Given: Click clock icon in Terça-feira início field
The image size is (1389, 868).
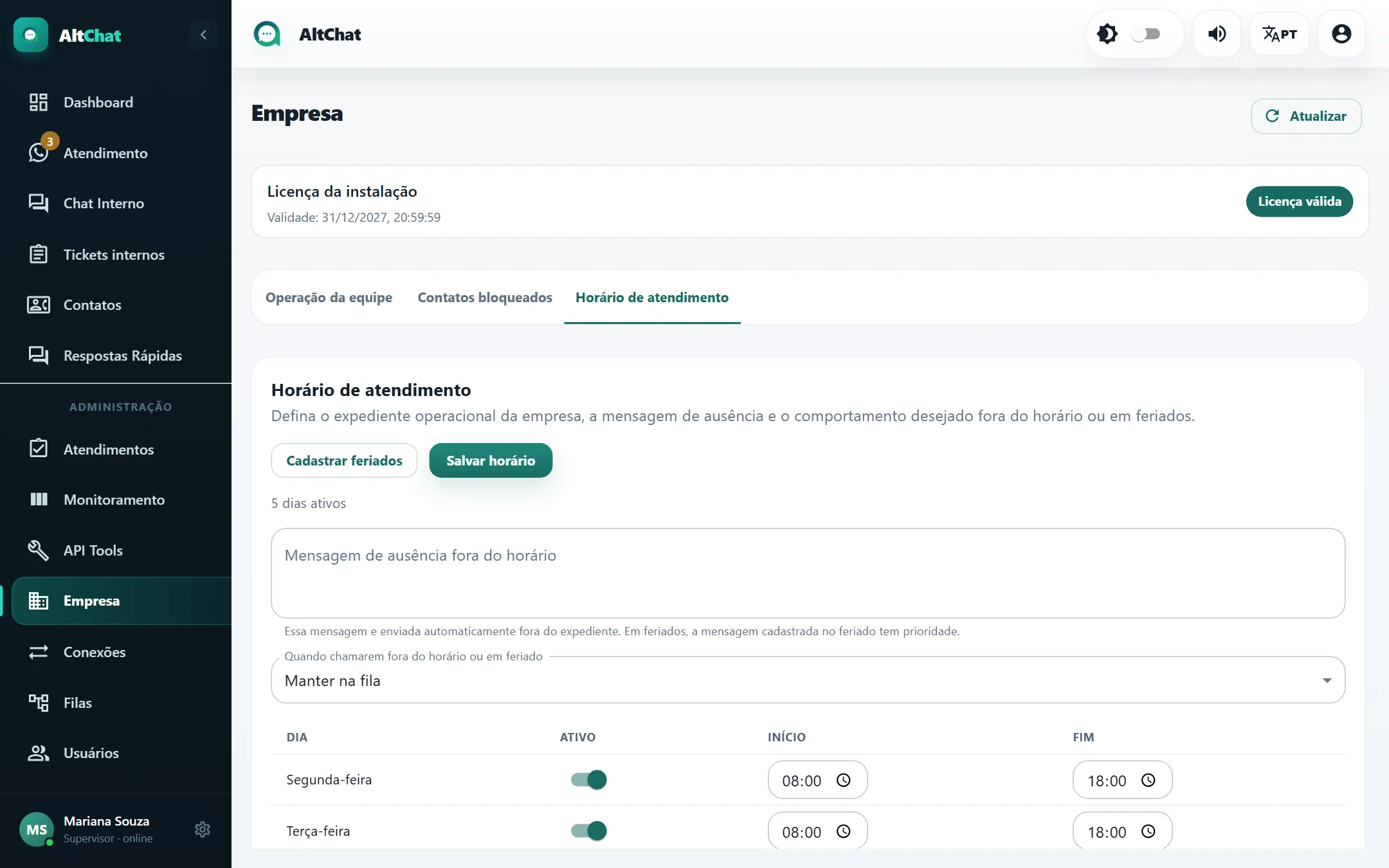Looking at the screenshot, I should 843,831.
